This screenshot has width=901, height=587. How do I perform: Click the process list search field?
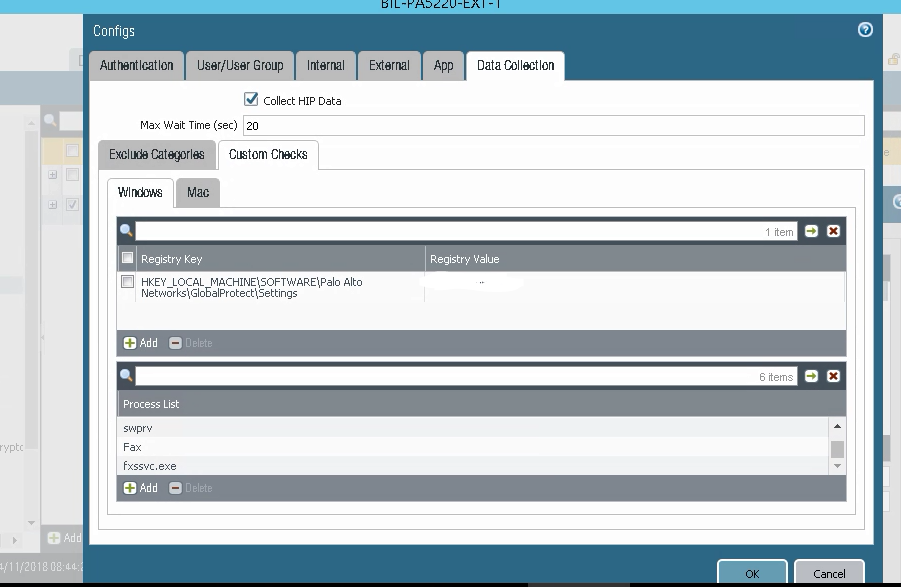point(466,376)
